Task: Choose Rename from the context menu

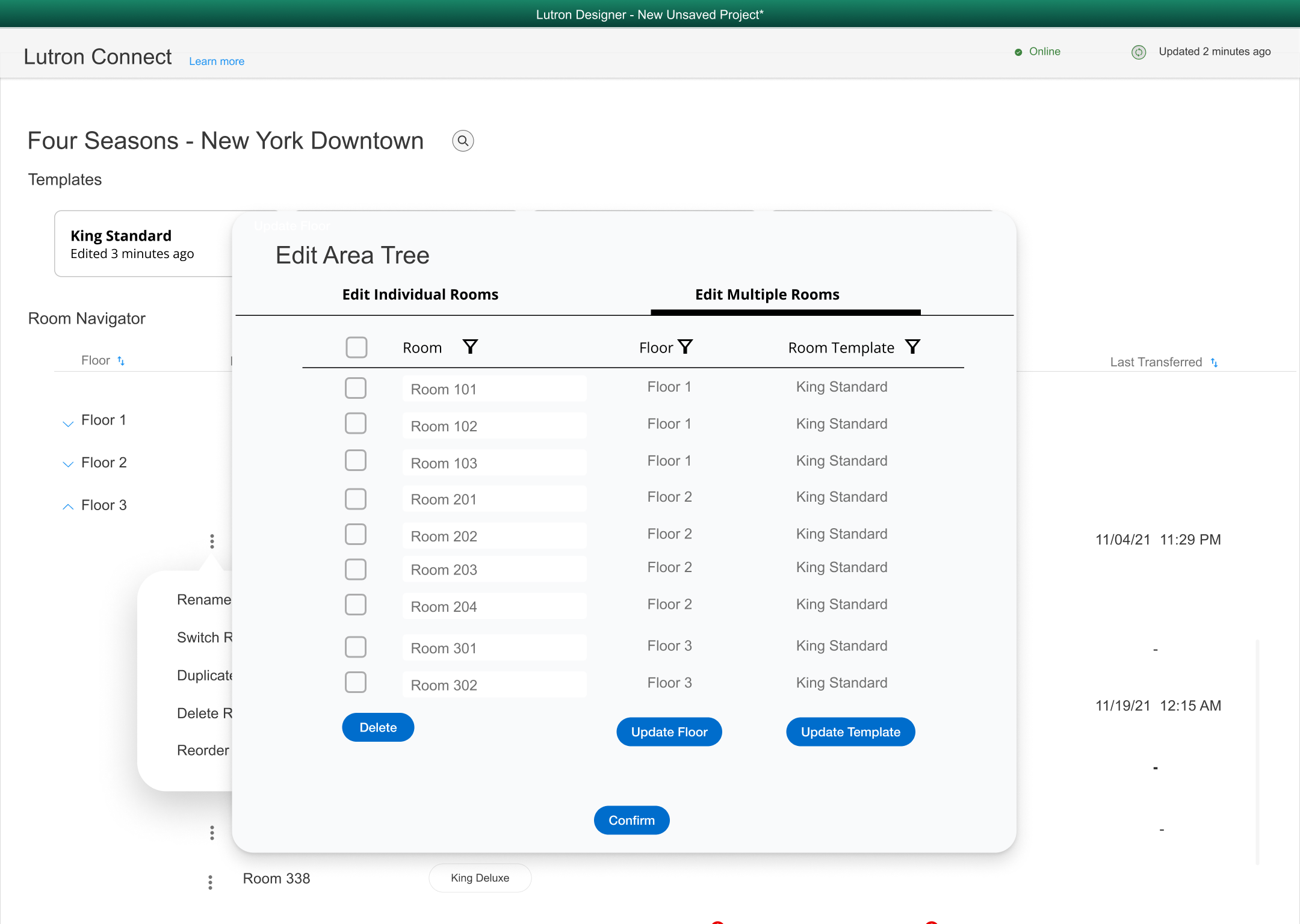Action: click(x=205, y=599)
